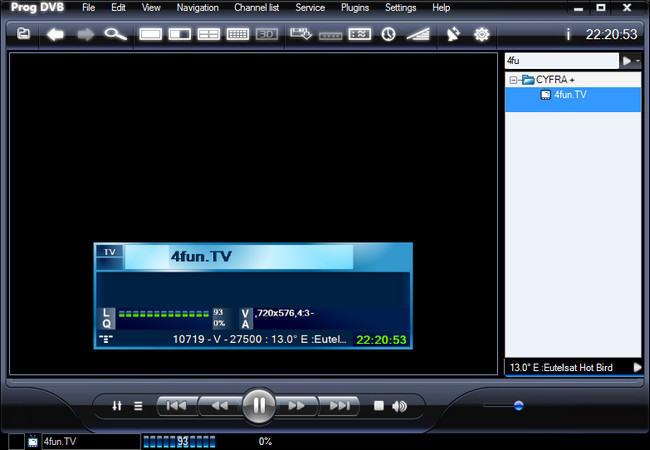Click the dotted bar toolbar icon
The height and width of the screenshot is (450, 650).
330,36
